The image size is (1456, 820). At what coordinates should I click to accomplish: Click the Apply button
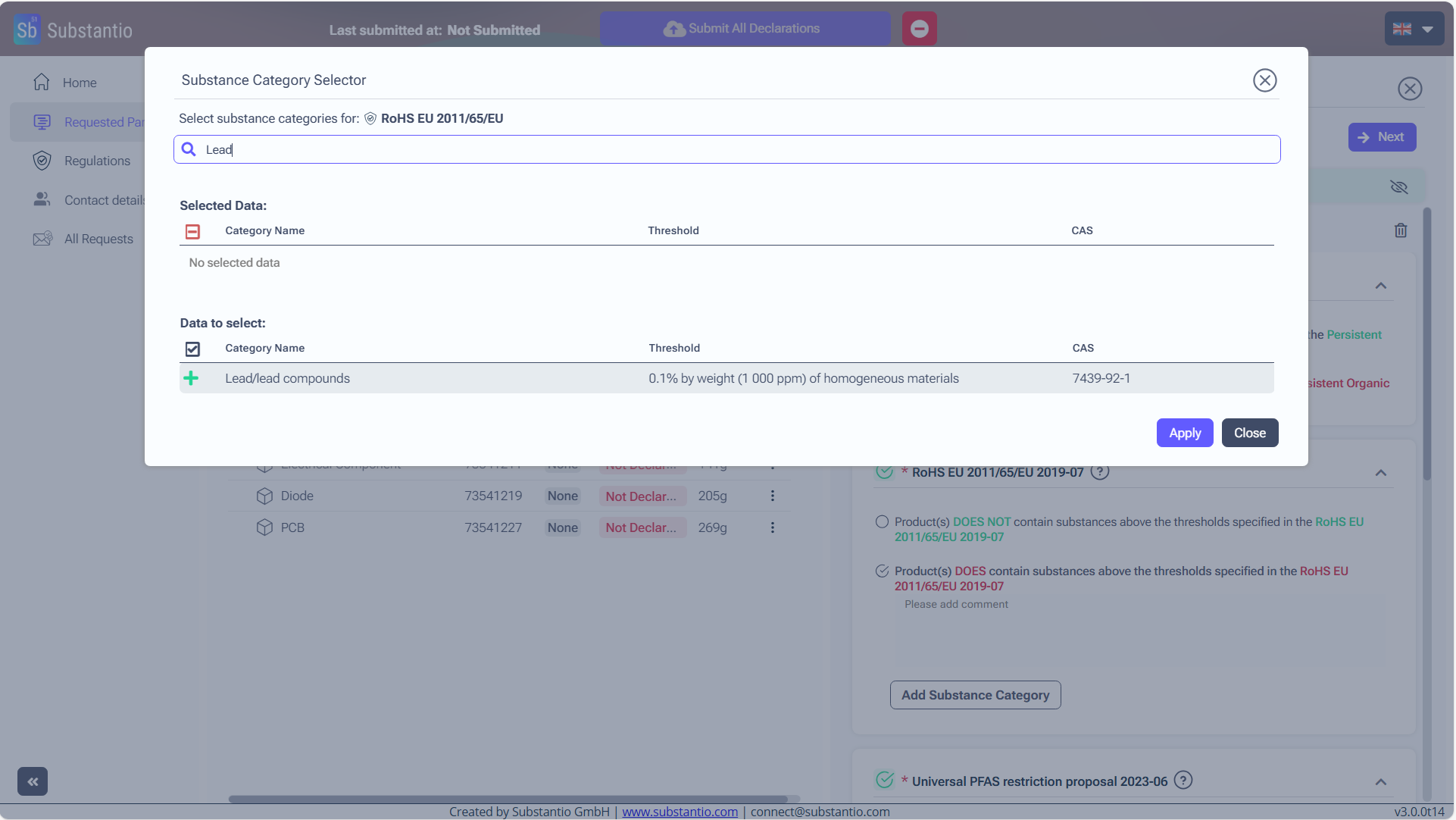[1184, 433]
